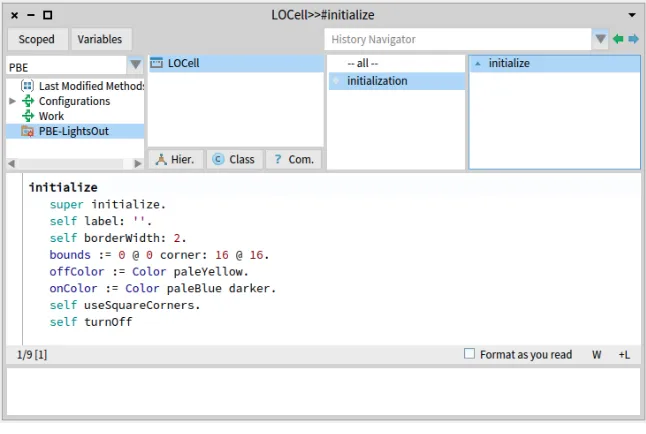The height and width of the screenshot is (434, 646).
Task: Click the Class circle C icon
Action: (218, 159)
